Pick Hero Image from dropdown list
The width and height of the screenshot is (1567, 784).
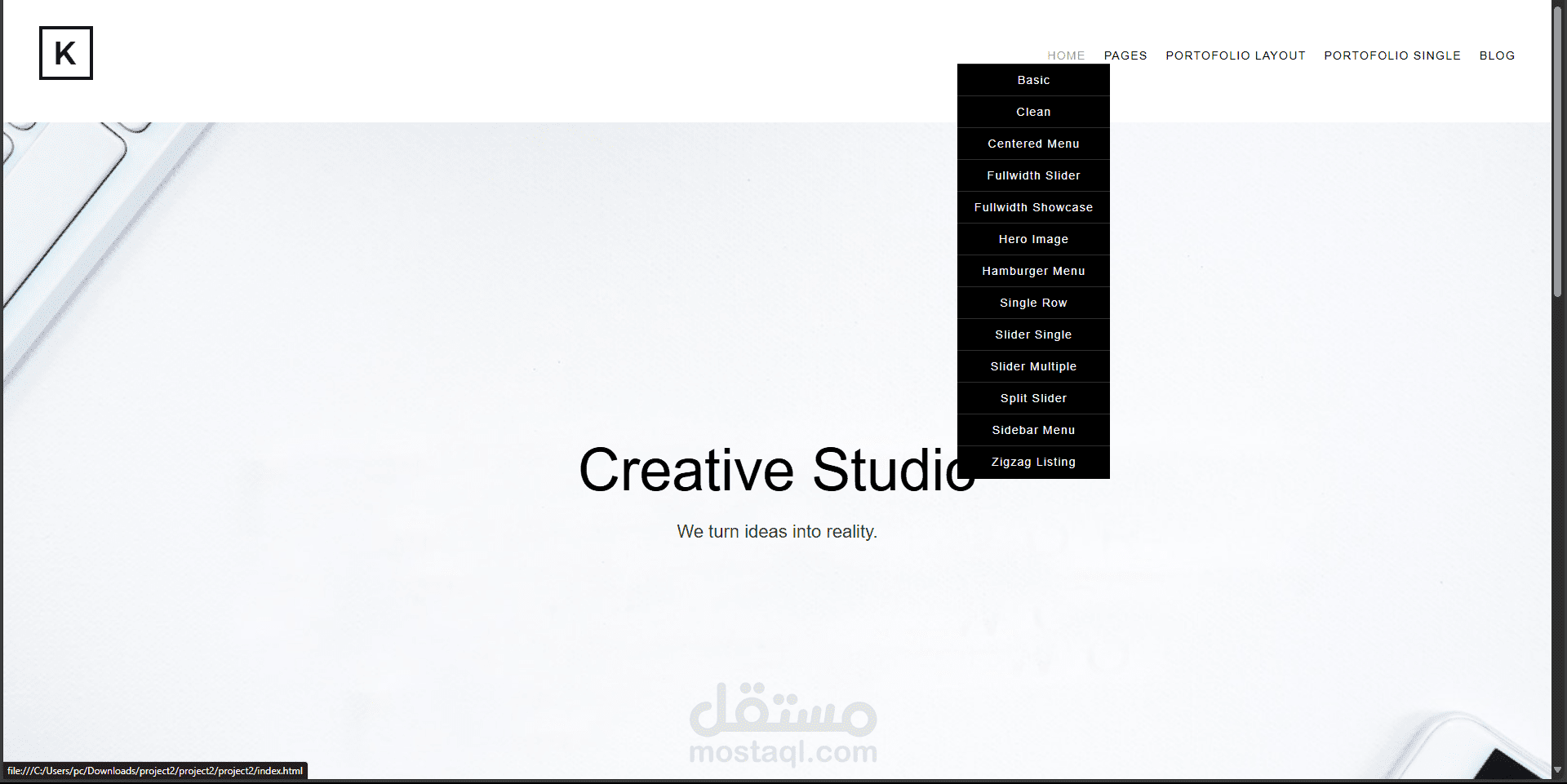tap(1033, 239)
